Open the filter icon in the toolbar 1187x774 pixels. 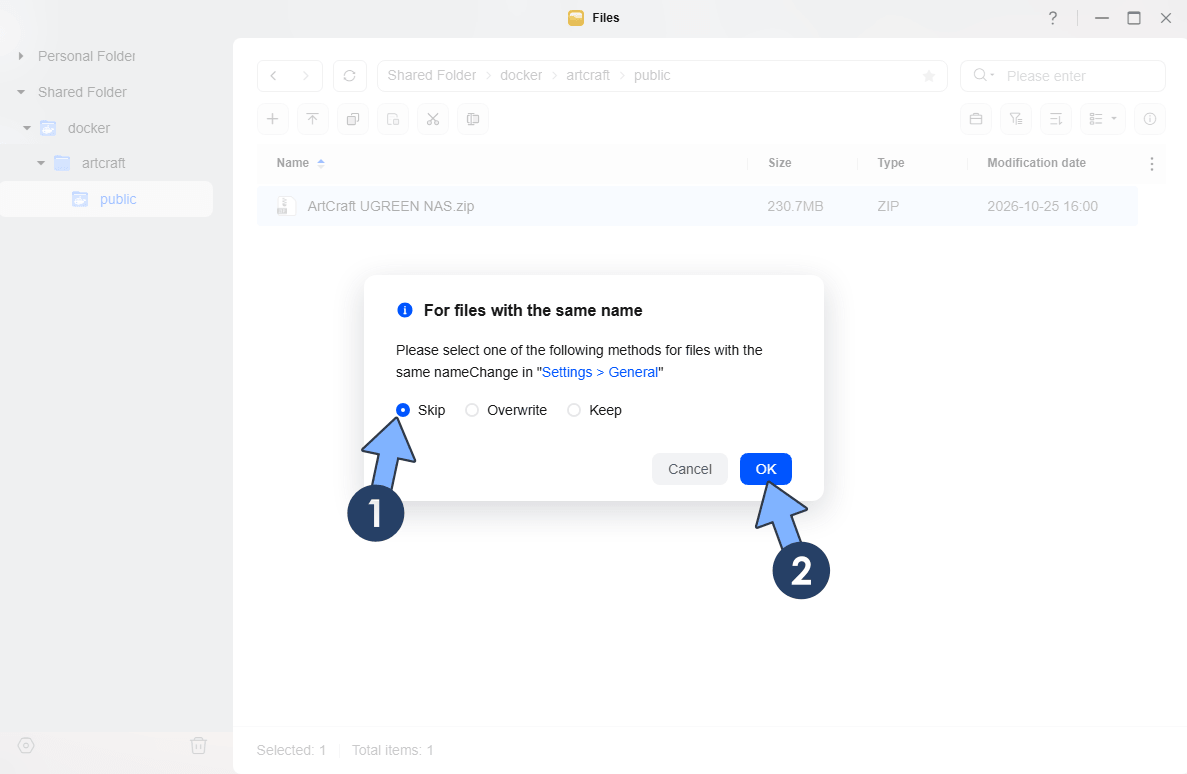click(x=1016, y=119)
